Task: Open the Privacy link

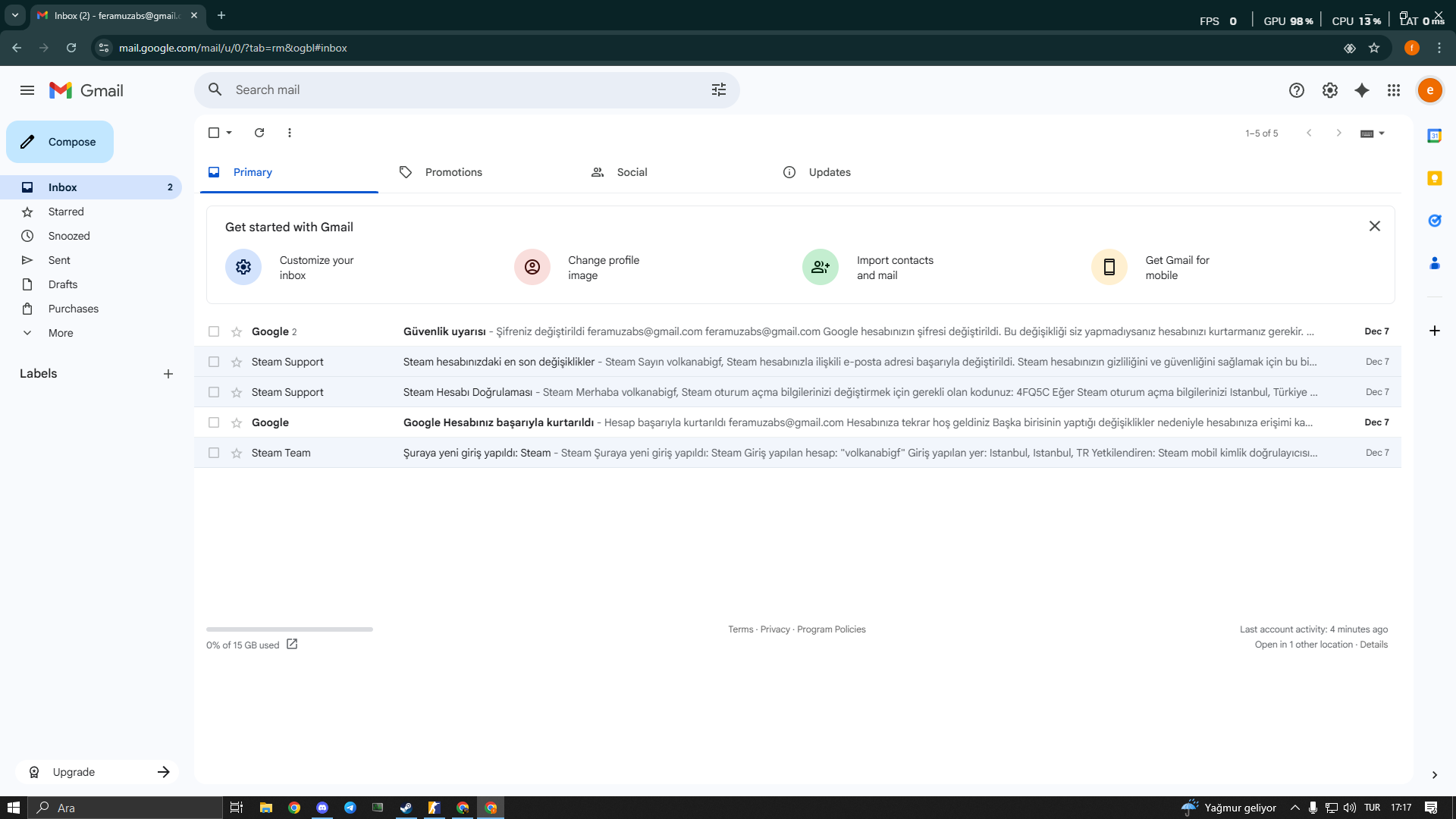Action: [x=775, y=629]
